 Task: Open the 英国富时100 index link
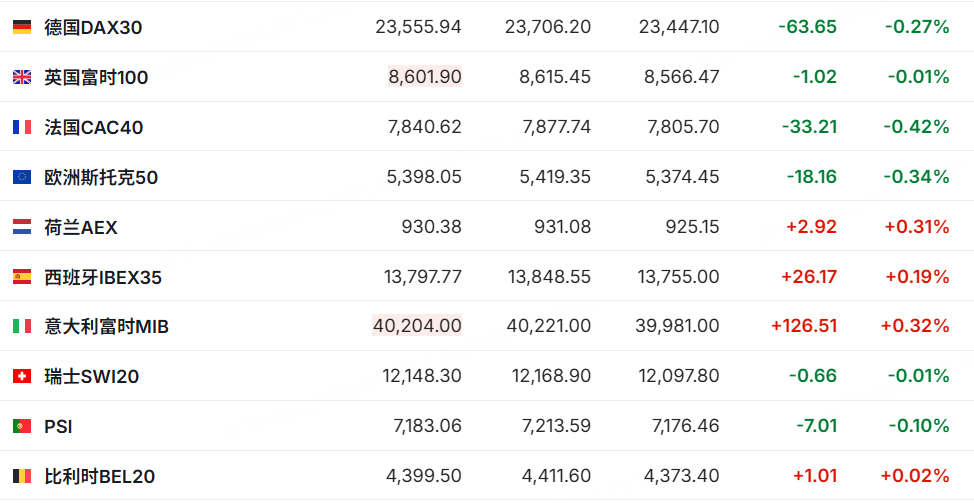coord(96,78)
